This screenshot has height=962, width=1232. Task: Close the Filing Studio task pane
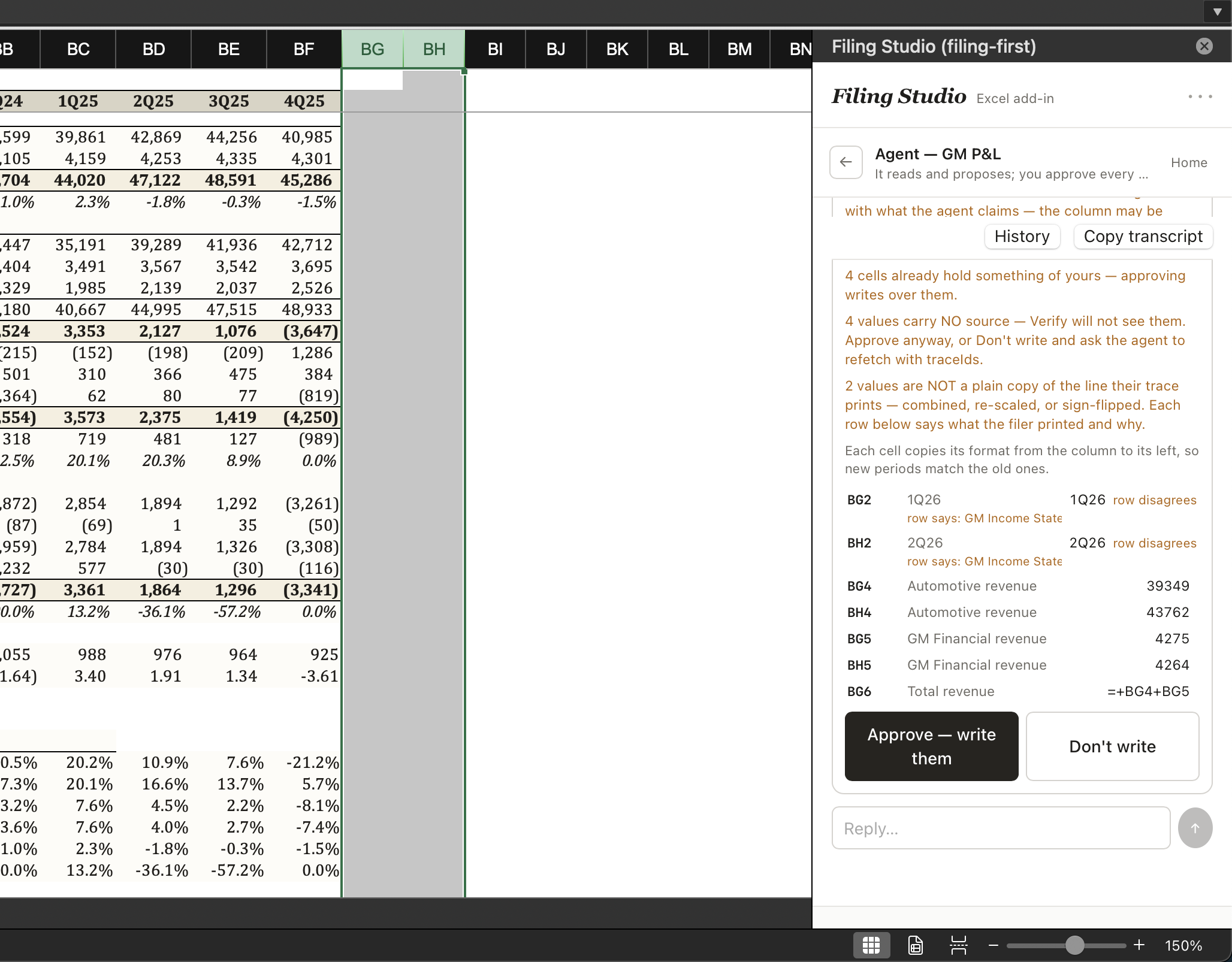pos(1204,46)
